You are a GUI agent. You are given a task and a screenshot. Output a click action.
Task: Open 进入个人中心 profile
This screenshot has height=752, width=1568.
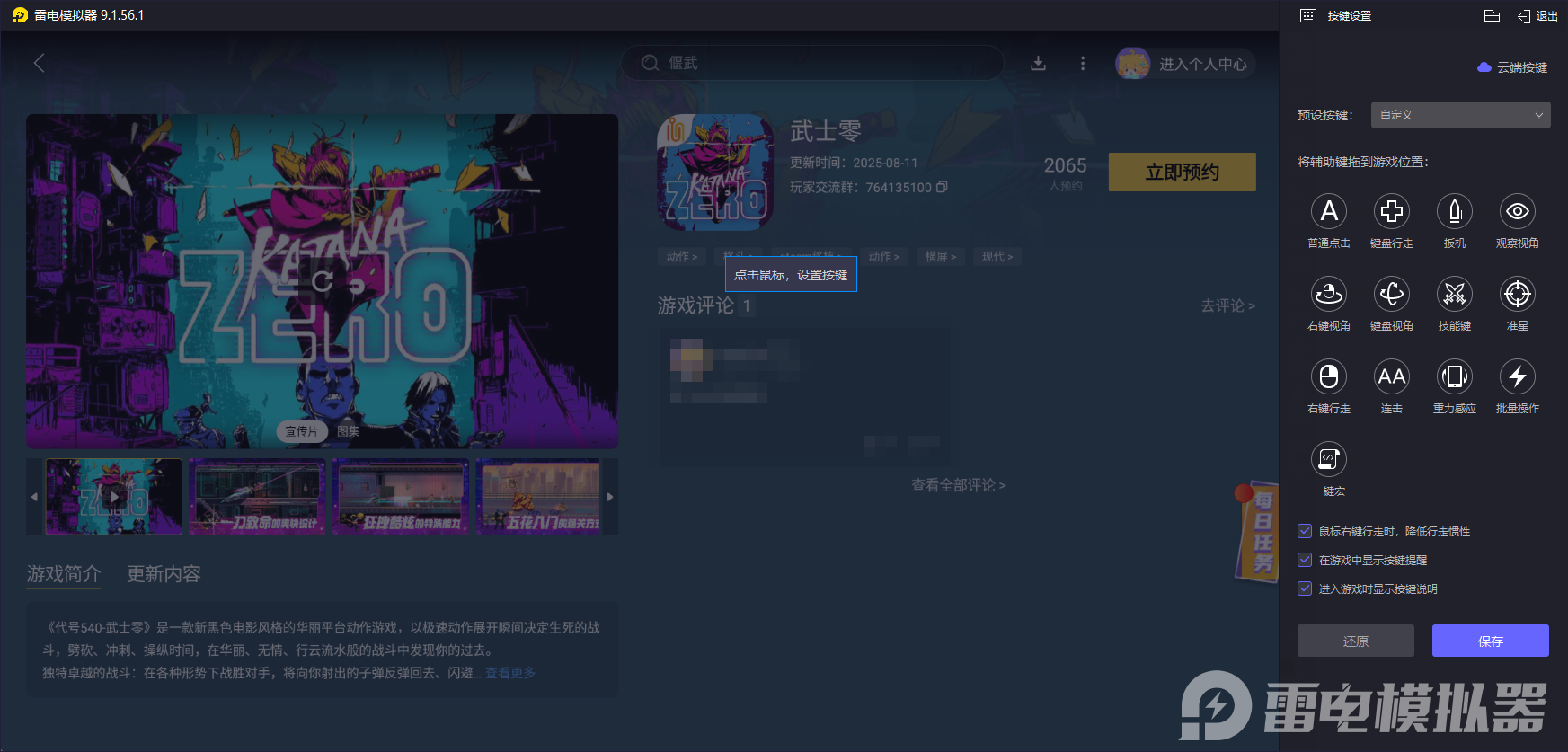pyautogui.click(x=1186, y=64)
